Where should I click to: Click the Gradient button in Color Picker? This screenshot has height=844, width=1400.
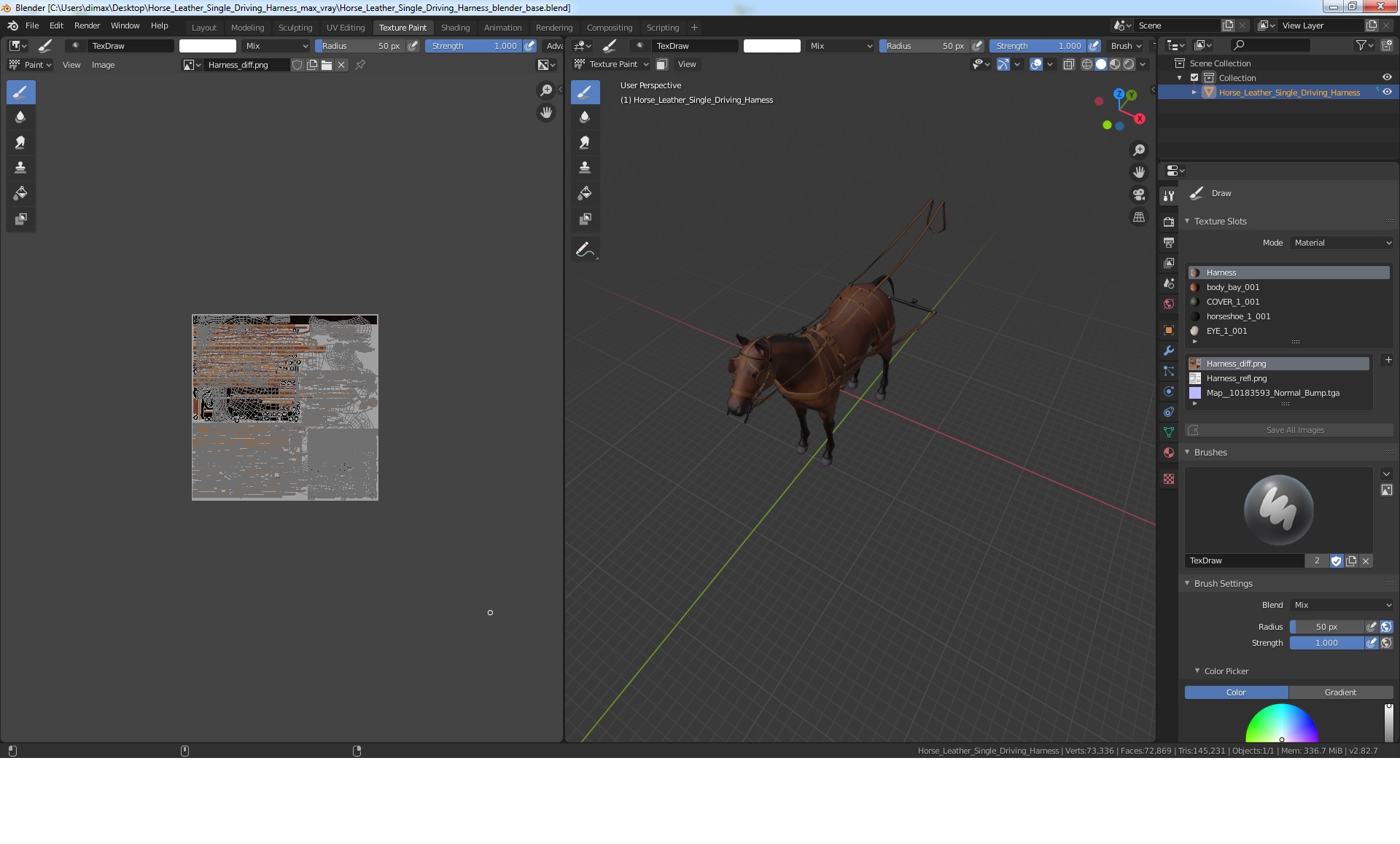(x=1340, y=692)
